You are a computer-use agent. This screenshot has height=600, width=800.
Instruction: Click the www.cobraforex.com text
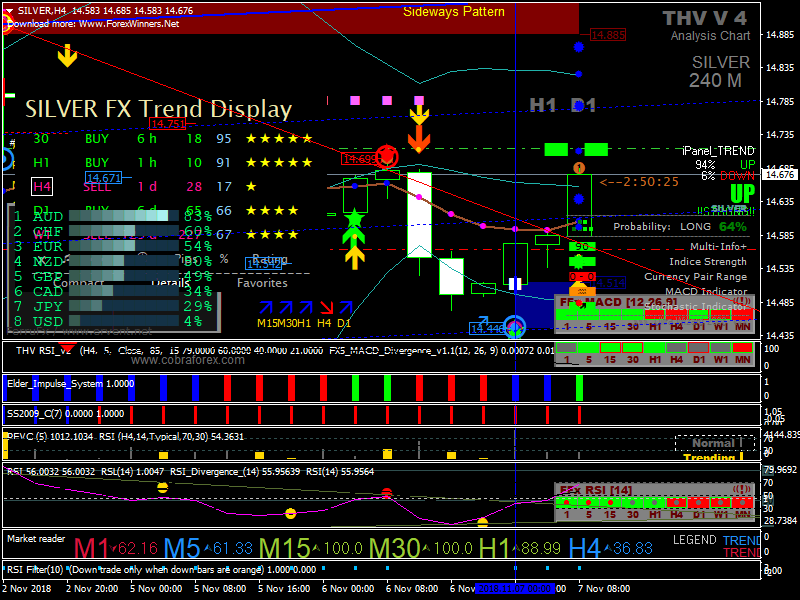(x=188, y=360)
